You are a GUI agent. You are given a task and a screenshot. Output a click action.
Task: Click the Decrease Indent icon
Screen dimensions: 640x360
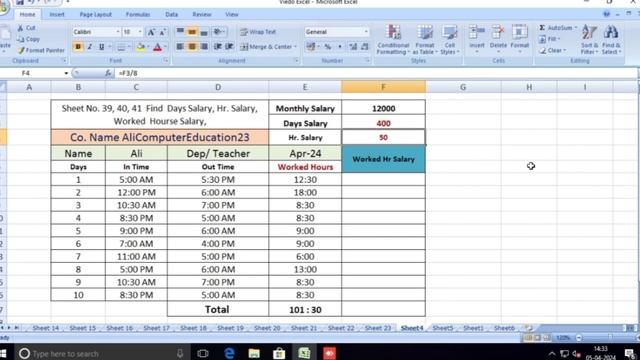pyautogui.click(x=218, y=47)
